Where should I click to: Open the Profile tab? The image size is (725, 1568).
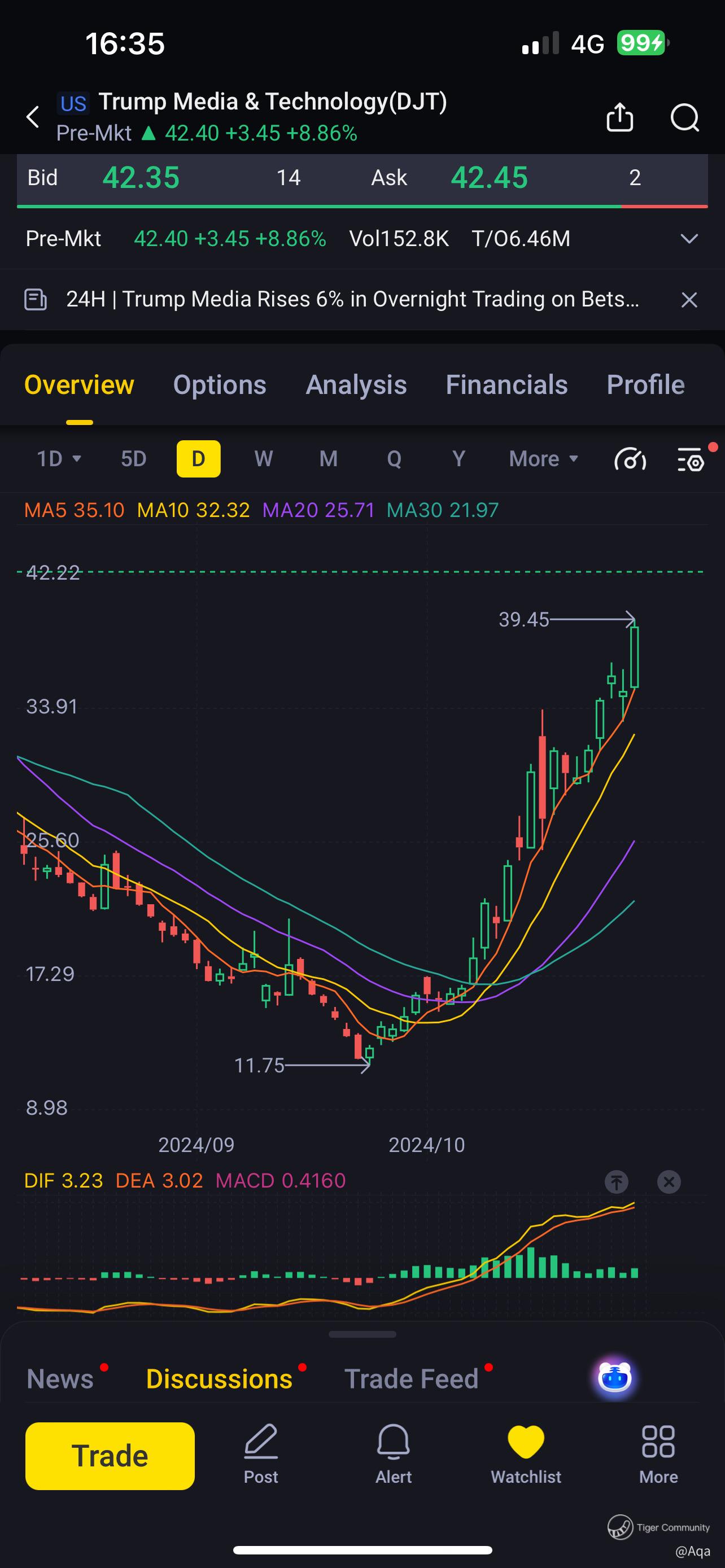(x=646, y=385)
